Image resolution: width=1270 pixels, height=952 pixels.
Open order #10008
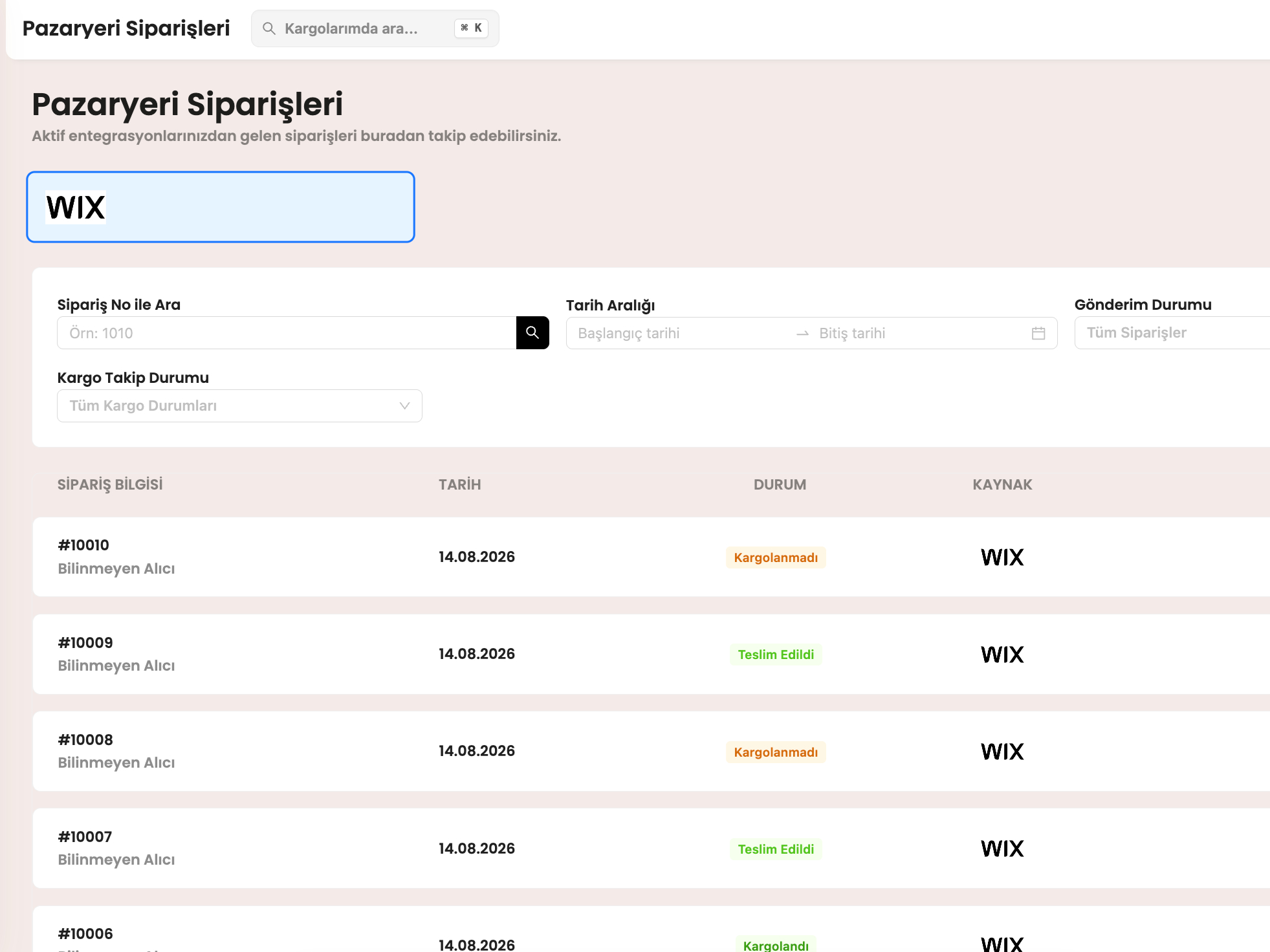651,751
